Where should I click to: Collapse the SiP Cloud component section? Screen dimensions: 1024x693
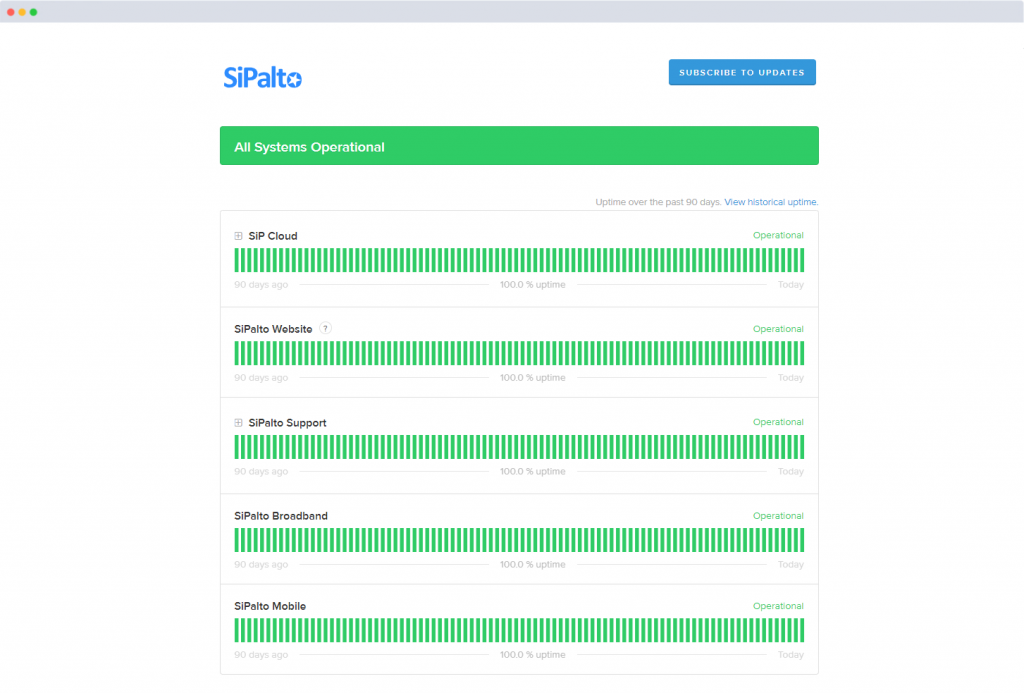click(237, 235)
